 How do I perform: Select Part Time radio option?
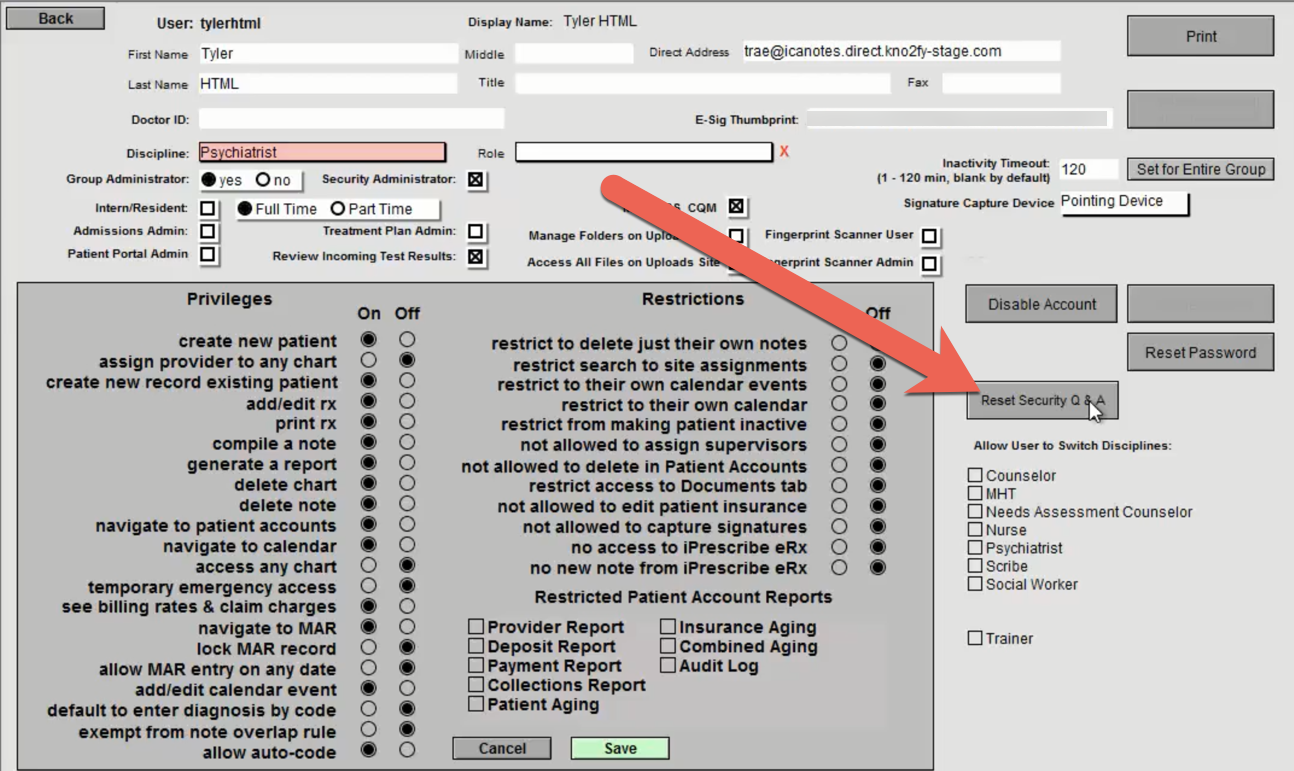338,209
